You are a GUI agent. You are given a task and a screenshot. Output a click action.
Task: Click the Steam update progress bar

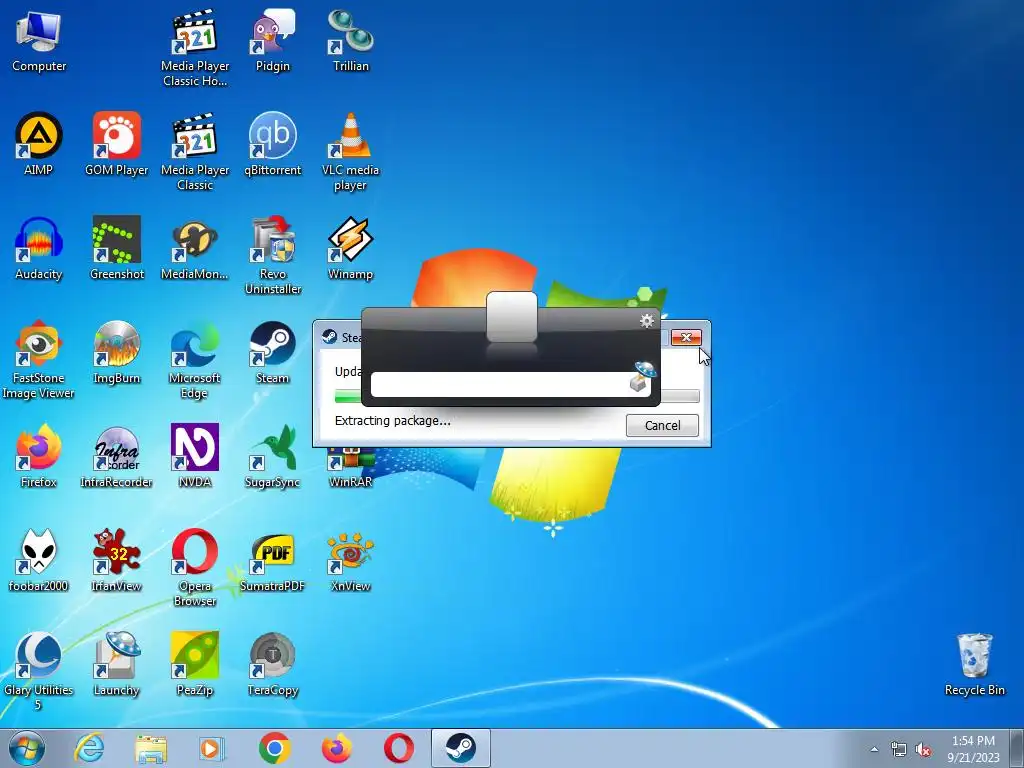point(517,396)
